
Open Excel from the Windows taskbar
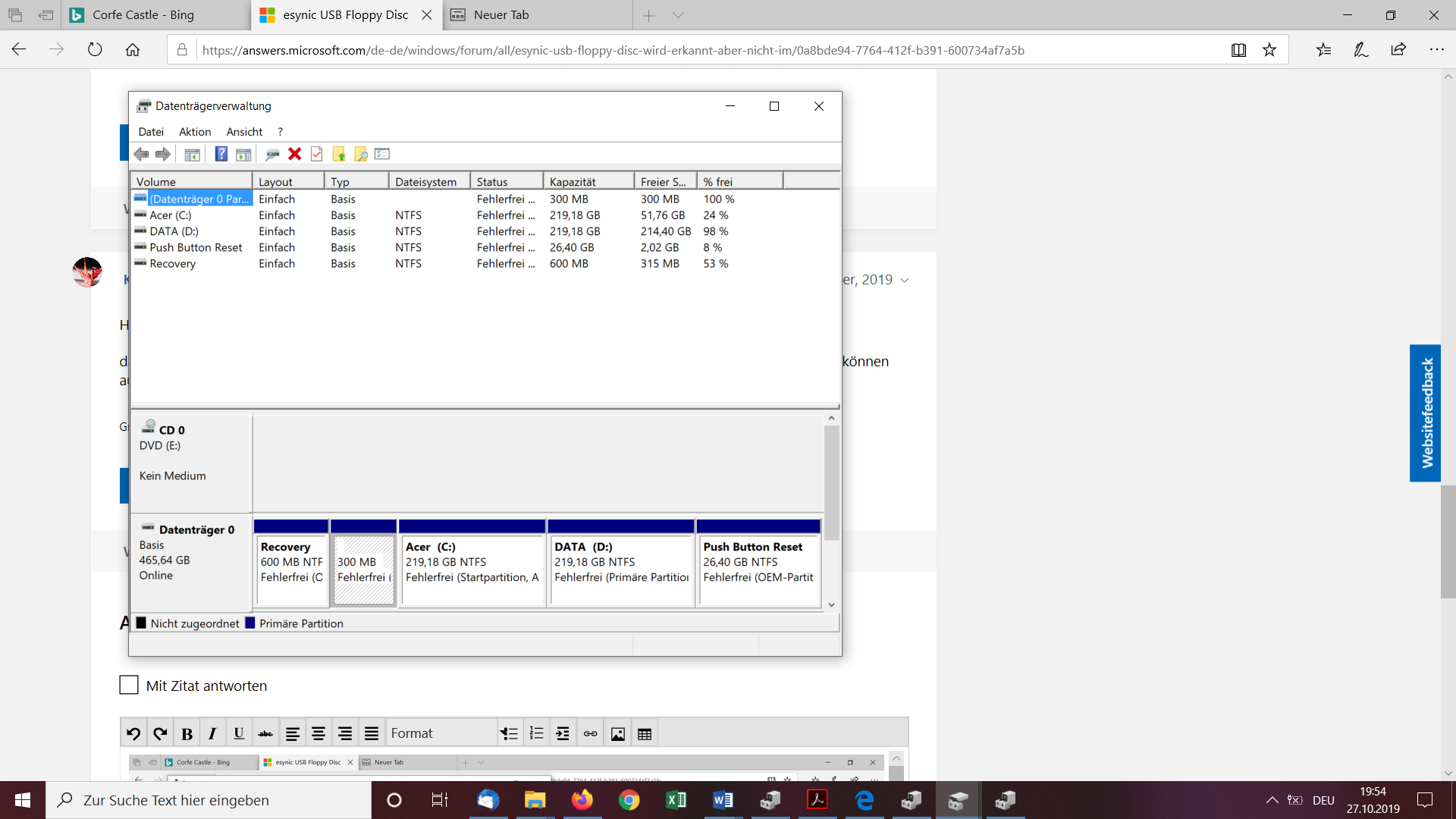[676, 800]
